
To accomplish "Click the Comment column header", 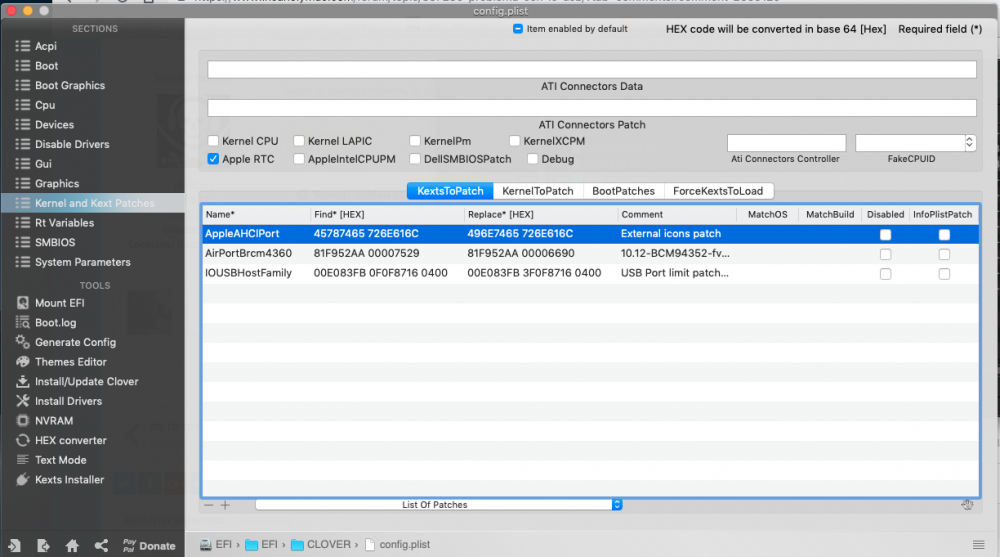I will pyautogui.click(x=677, y=214).
